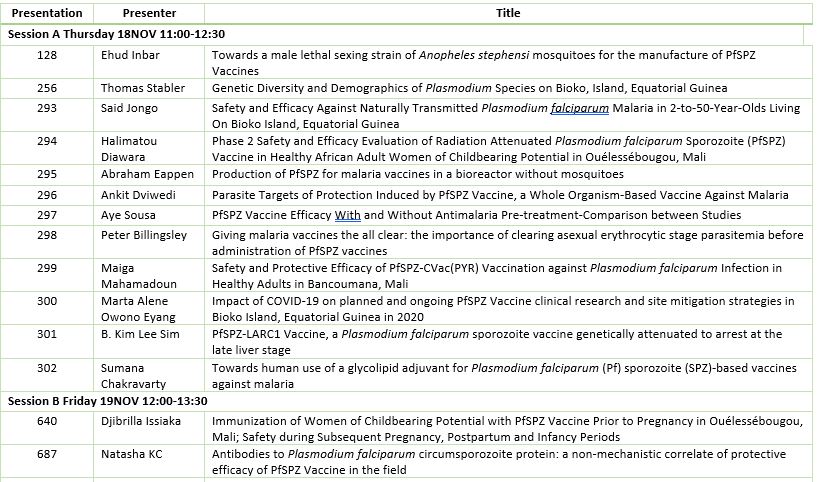Click the Presentation column header

point(46,13)
